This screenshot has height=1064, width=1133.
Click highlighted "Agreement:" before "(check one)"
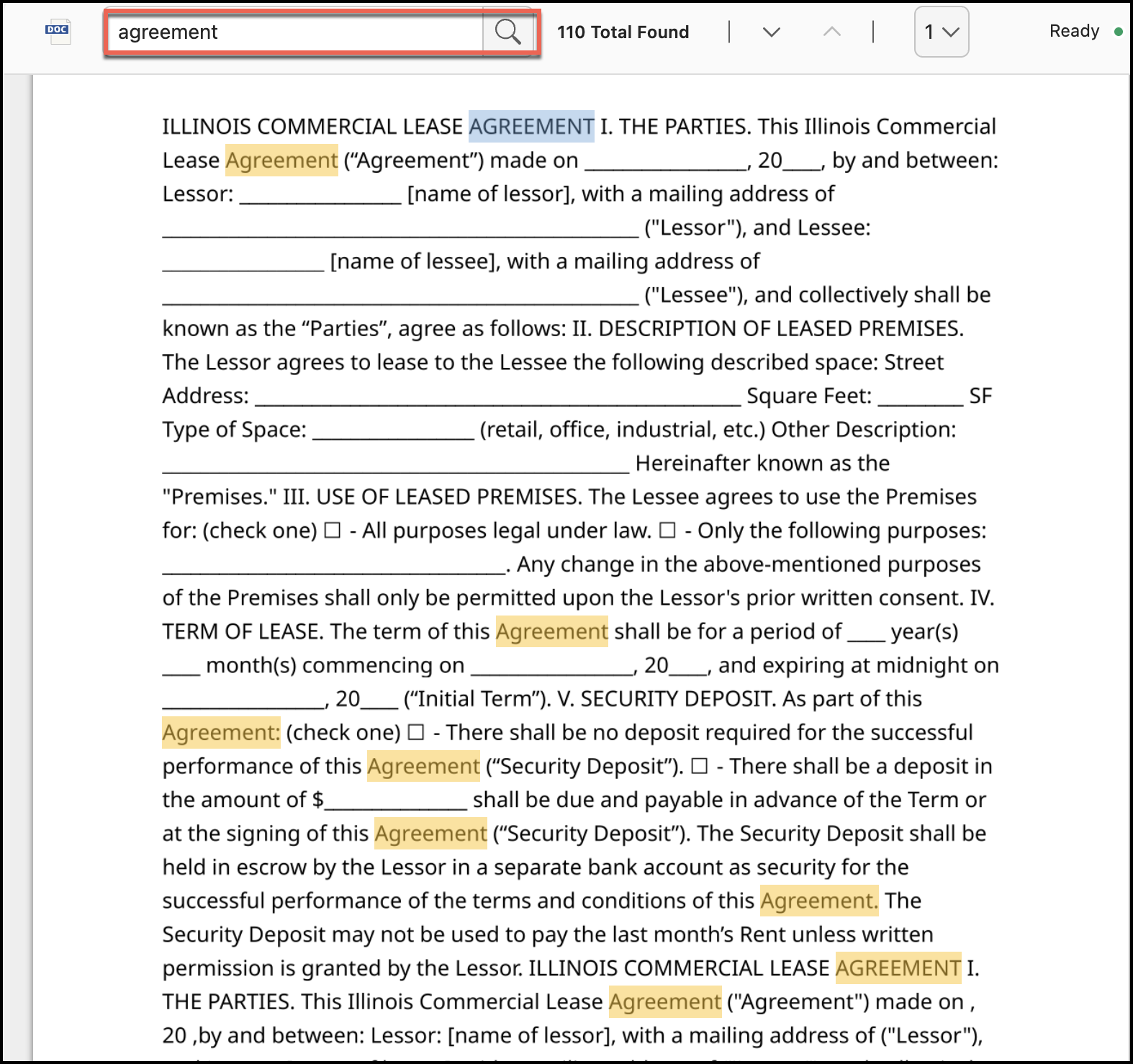point(221,733)
